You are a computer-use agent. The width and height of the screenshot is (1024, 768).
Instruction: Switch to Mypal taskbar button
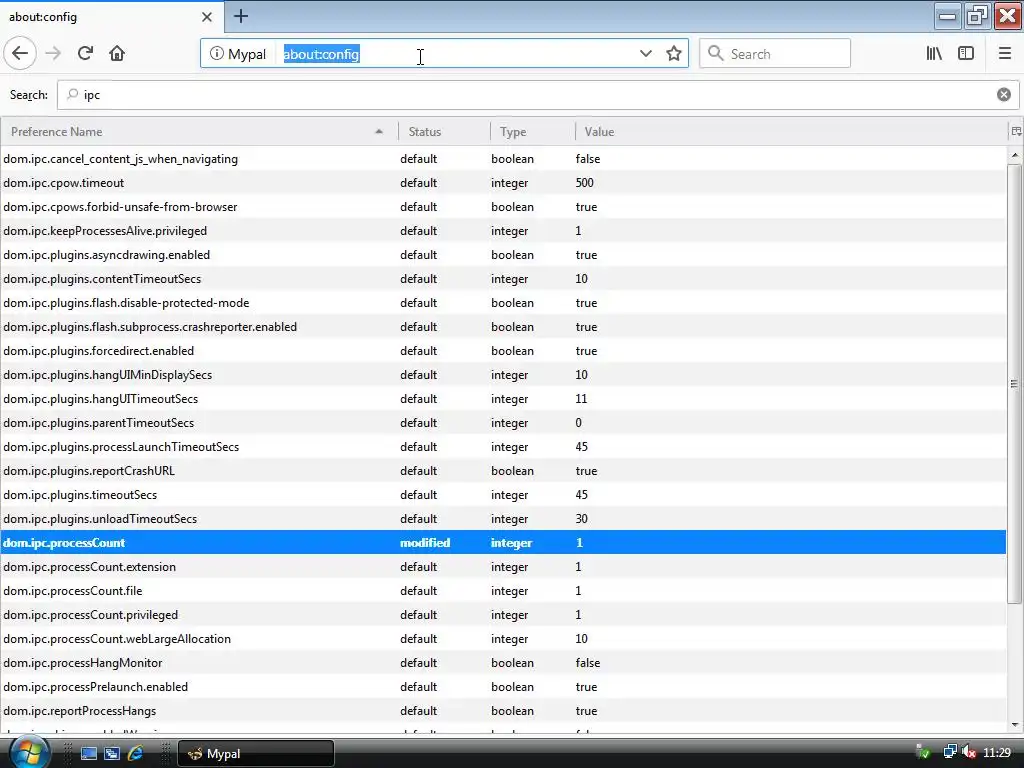[x=256, y=753]
